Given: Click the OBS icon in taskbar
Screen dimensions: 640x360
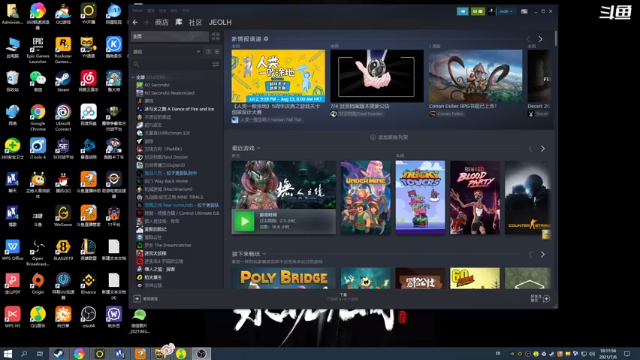Looking at the screenshot, I should tap(201, 353).
